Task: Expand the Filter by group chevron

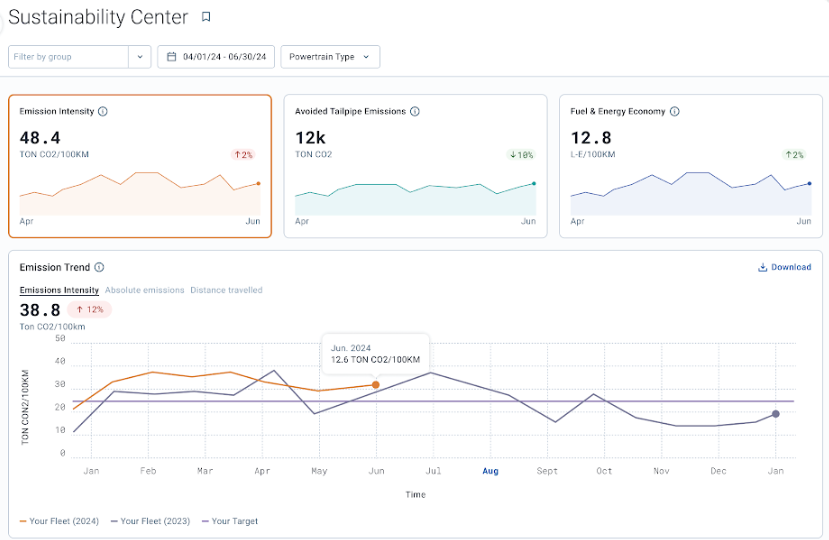Action: pos(139,57)
